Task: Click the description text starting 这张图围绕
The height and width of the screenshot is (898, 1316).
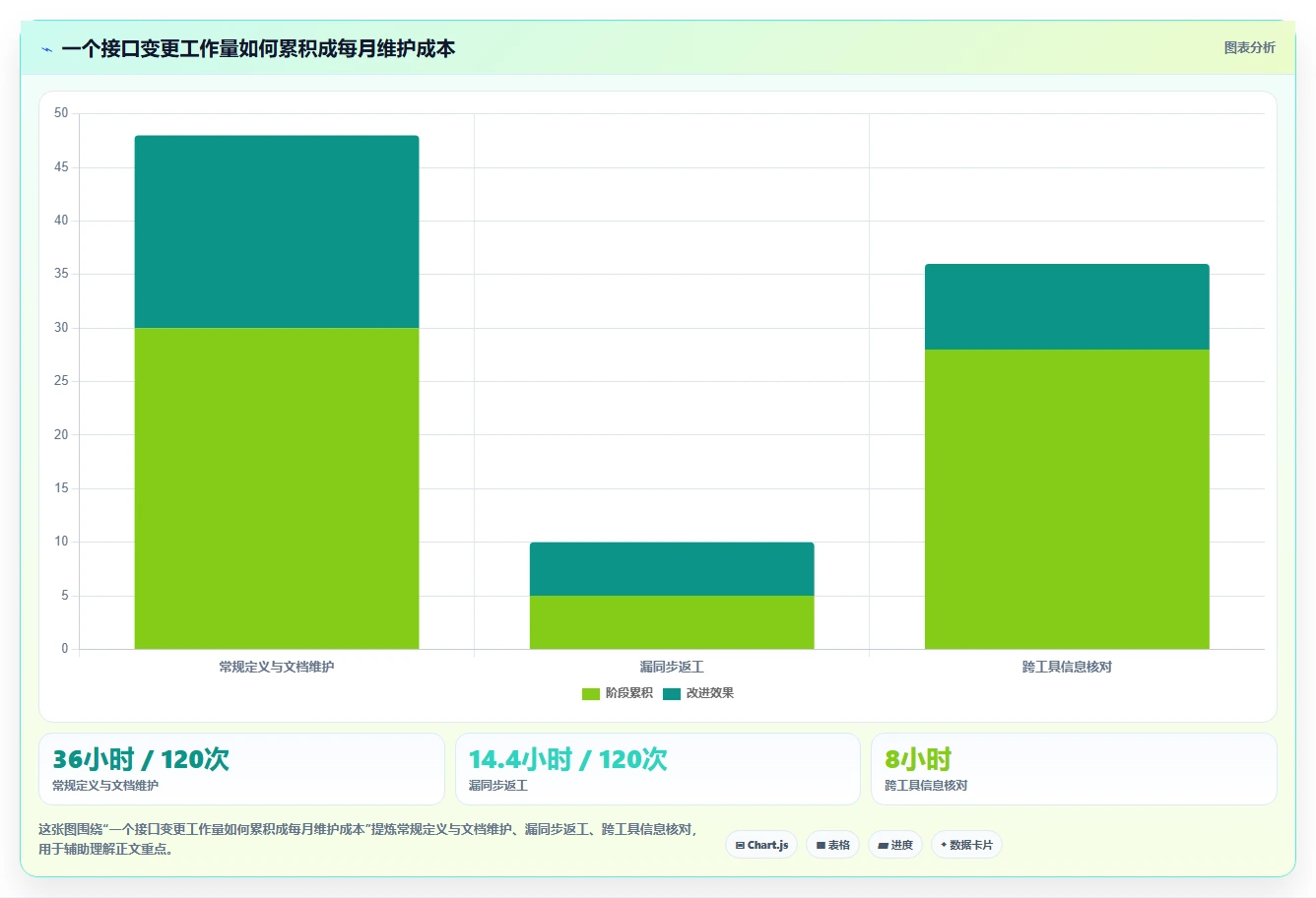Action: (368, 839)
